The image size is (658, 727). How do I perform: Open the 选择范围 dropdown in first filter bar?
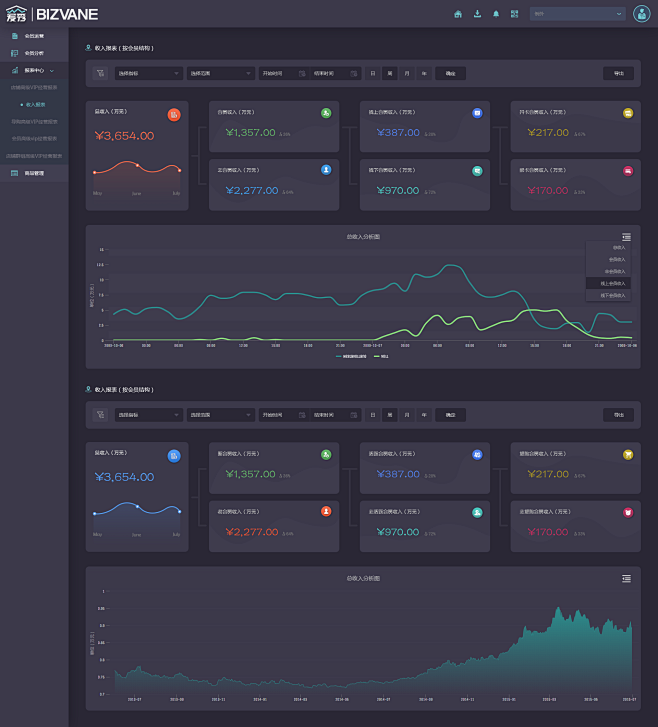click(220, 73)
